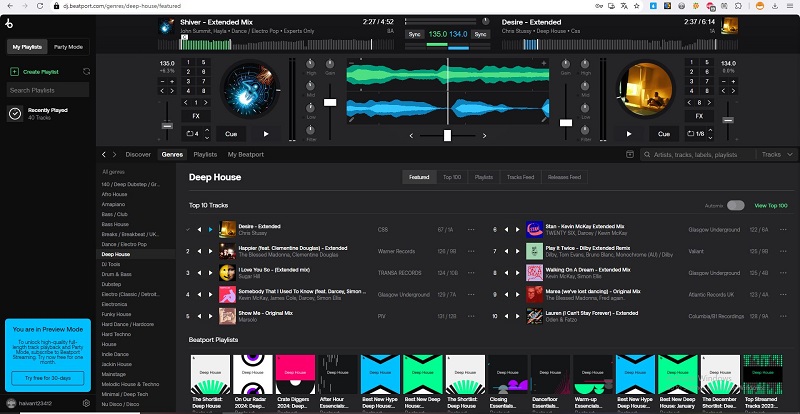Toggle left deck loop of 4 beats
This screenshot has height=414, width=800.
pos(192,134)
